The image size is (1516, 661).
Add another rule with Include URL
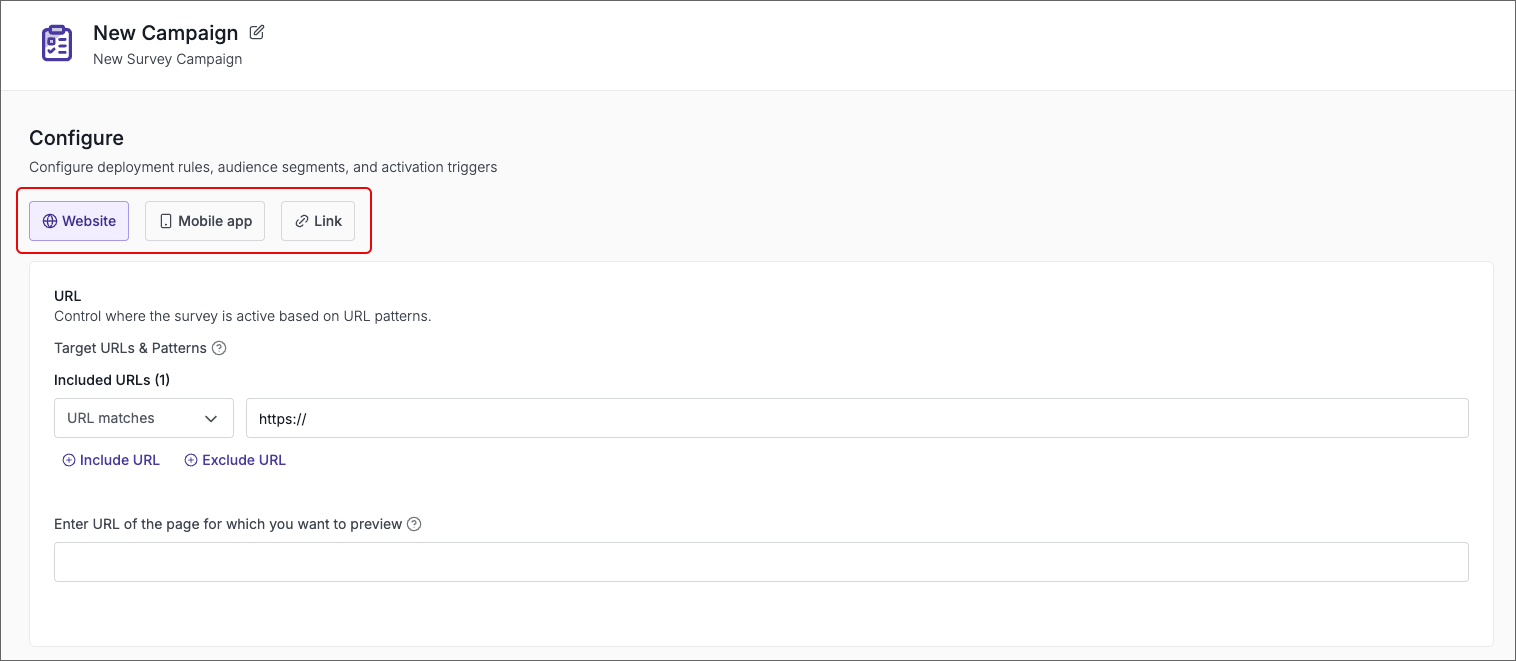pyautogui.click(x=120, y=460)
